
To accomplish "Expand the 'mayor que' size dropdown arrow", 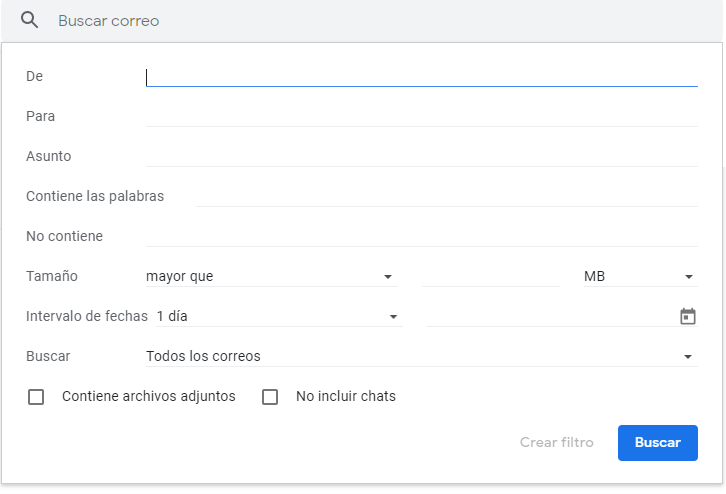I will pyautogui.click(x=388, y=277).
